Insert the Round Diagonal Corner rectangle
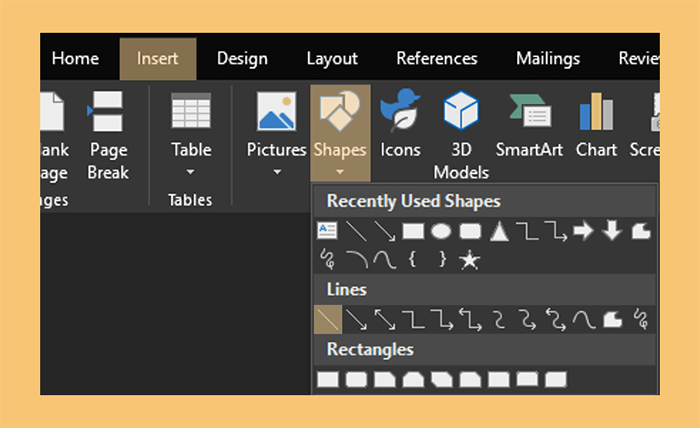This screenshot has width=700, height=428. pos(556,380)
